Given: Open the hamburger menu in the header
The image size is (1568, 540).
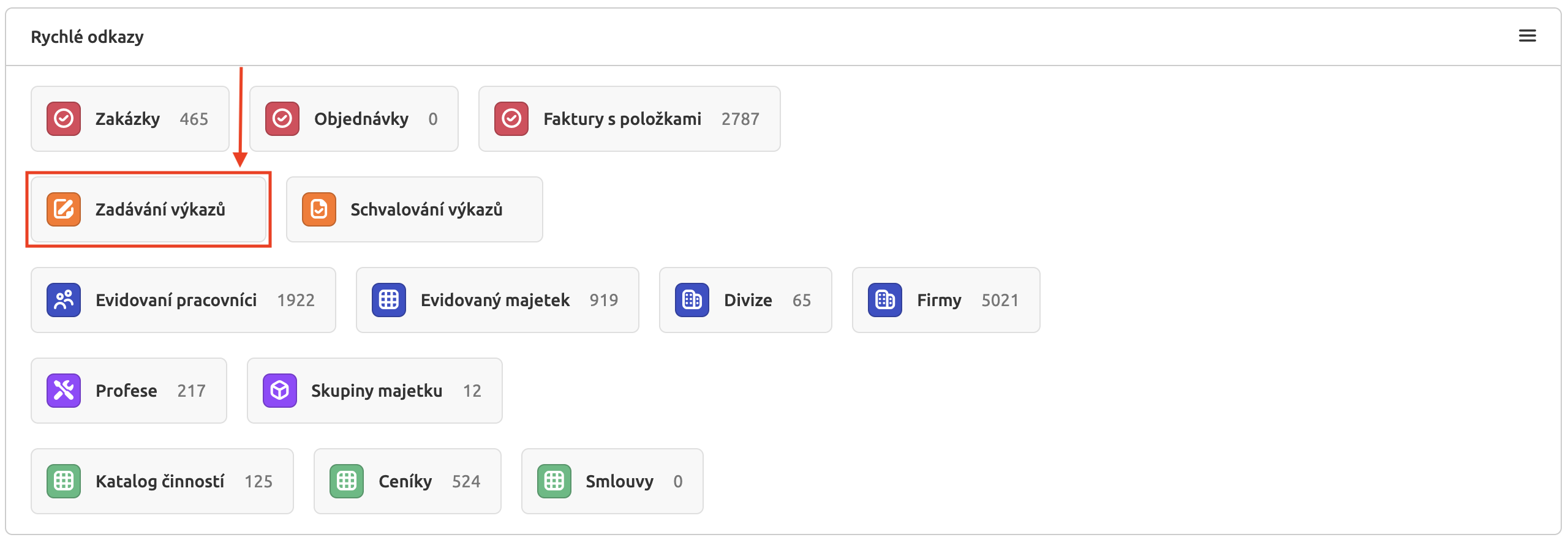Looking at the screenshot, I should [x=1528, y=36].
